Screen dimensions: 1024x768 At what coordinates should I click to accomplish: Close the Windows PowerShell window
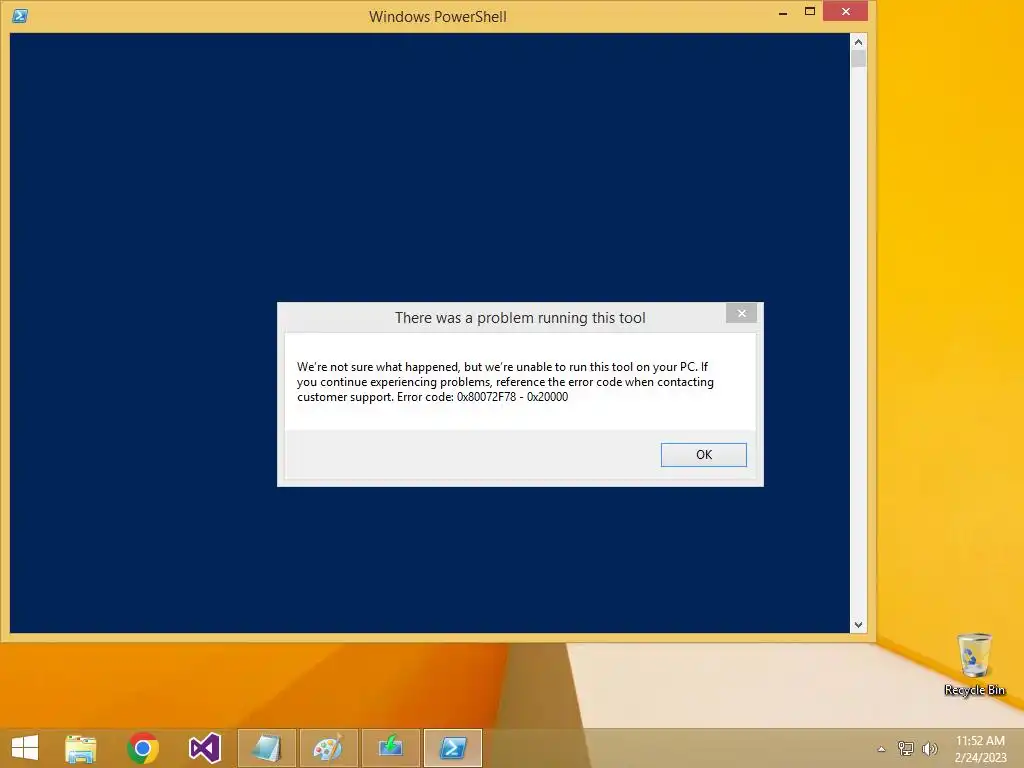[x=846, y=12]
